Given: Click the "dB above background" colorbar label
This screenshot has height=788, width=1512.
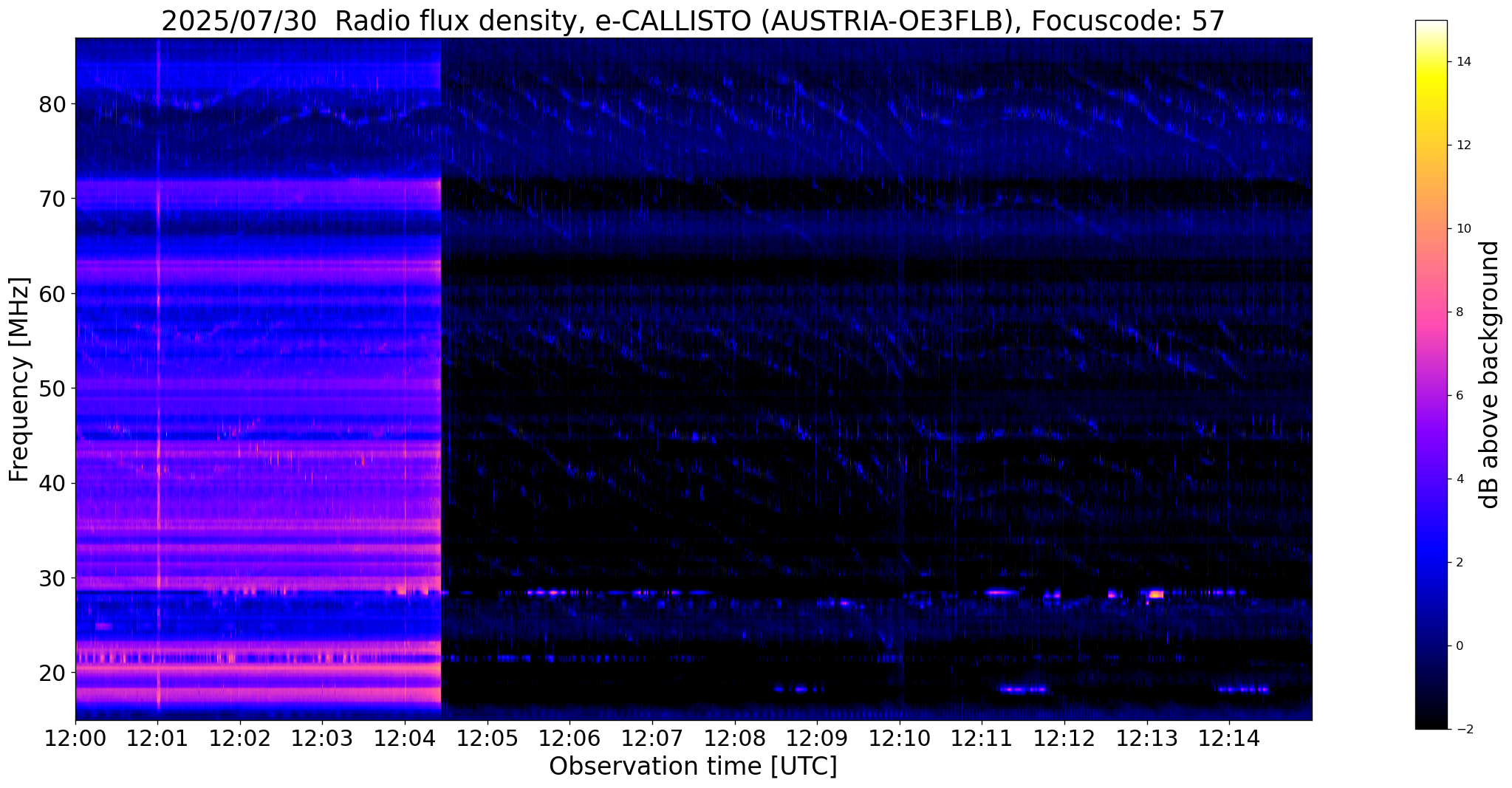Looking at the screenshot, I should click(1489, 374).
